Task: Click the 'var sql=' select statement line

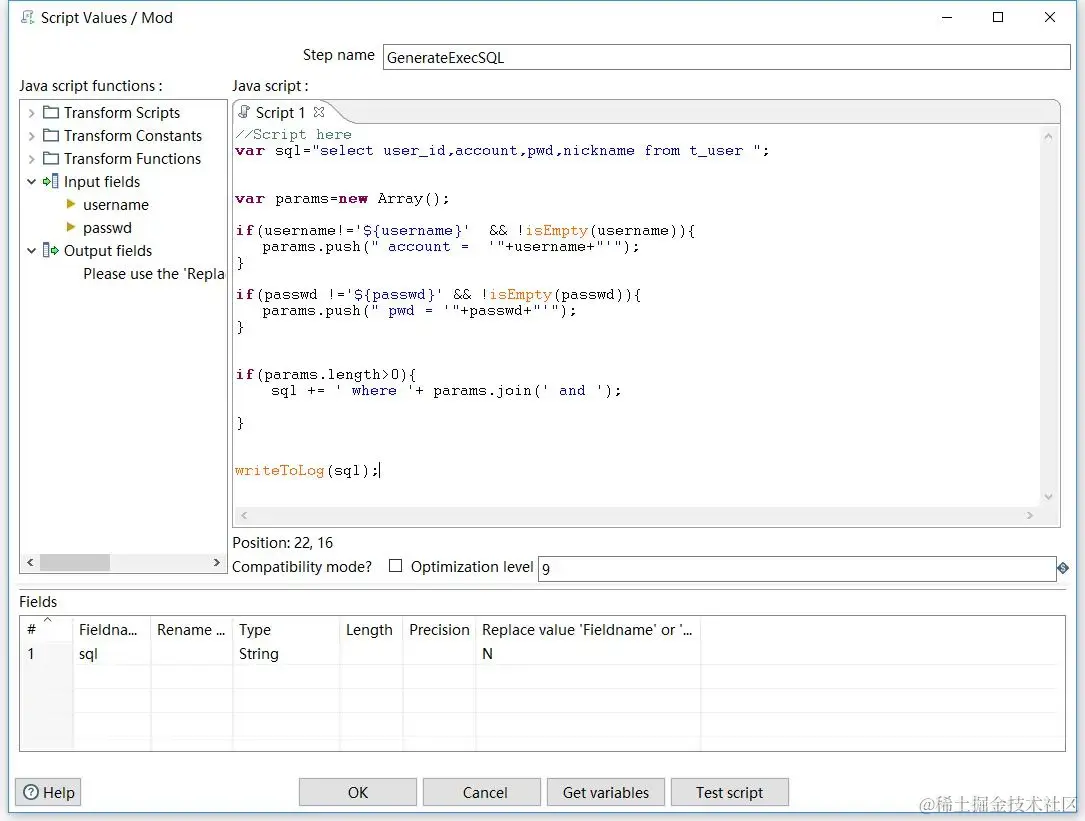Action: 502,150
